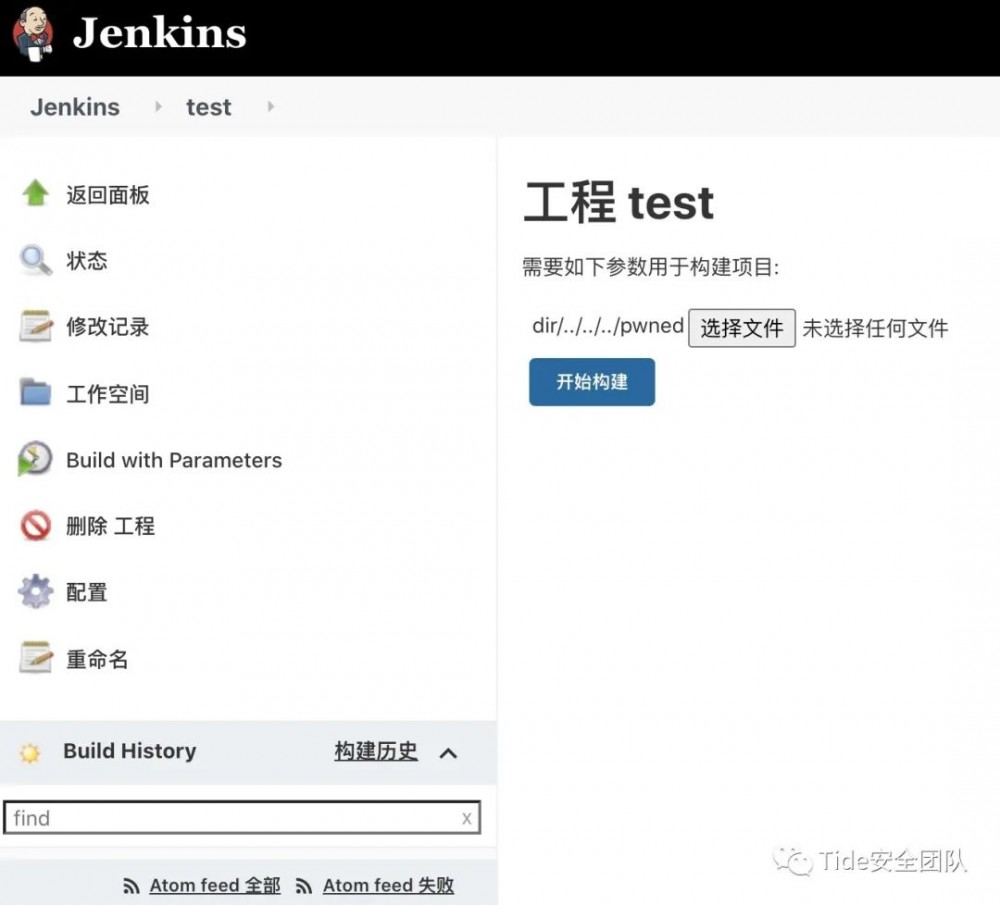Open 配置 using the gear icon
Viewport: 1000px width, 905px height.
pos(34,591)
